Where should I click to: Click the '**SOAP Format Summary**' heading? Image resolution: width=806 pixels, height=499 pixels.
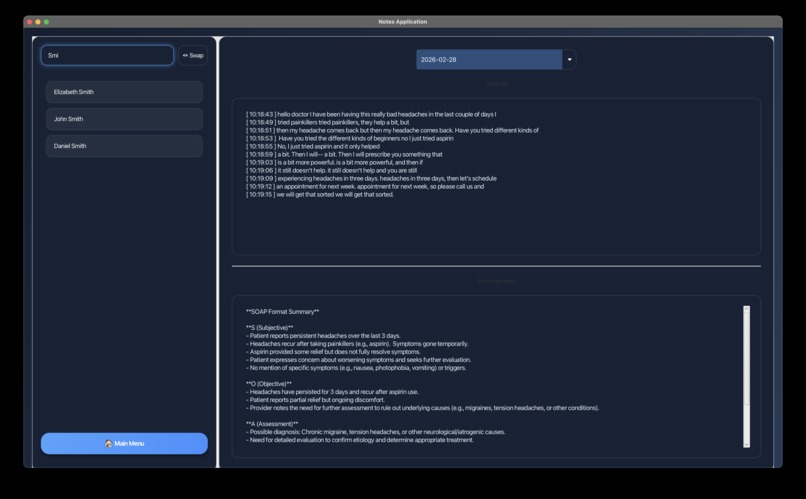283,311
